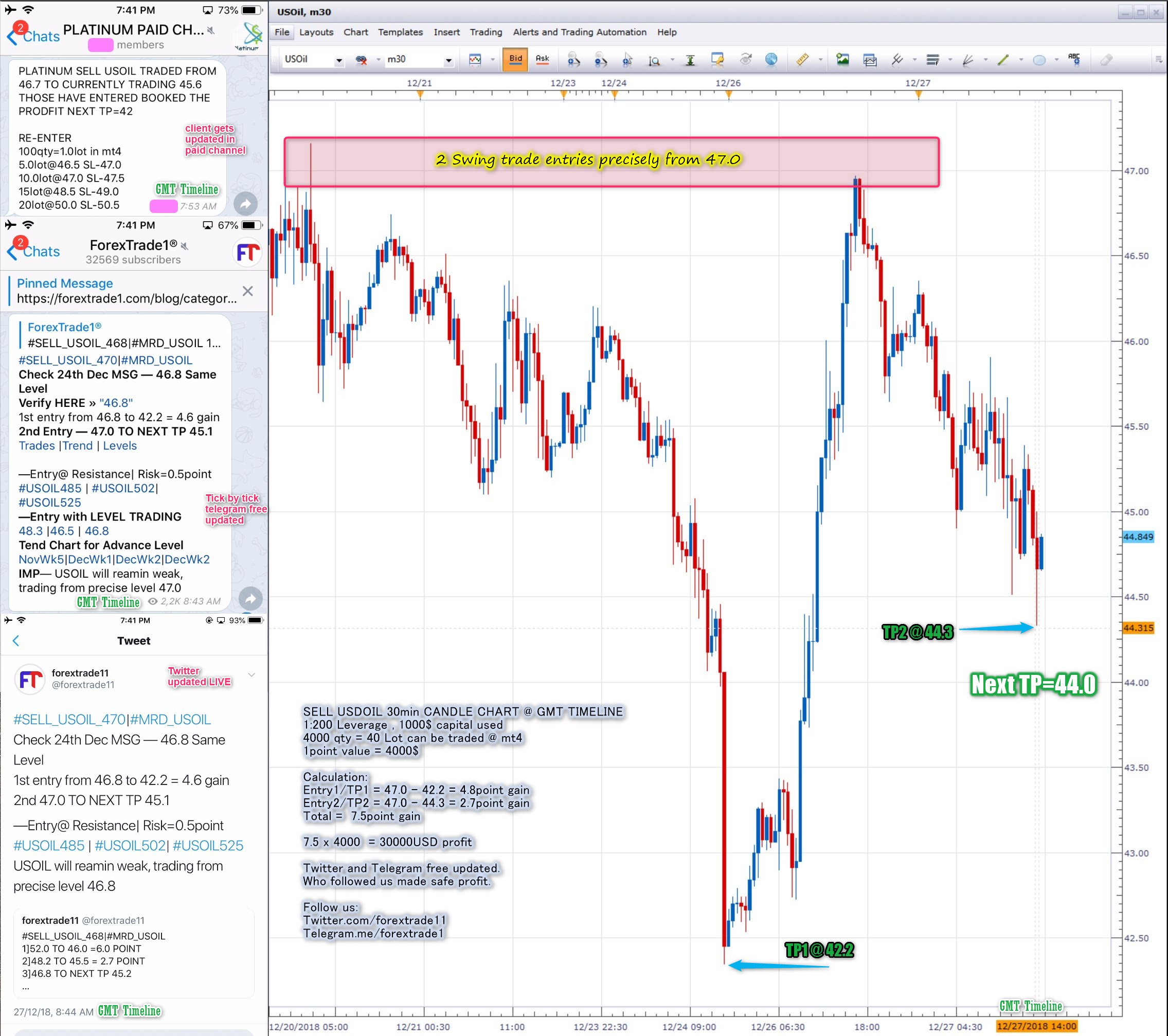Click the add indicator window icon
This screenshot has height=1036, width=1168.
[870, 60]
